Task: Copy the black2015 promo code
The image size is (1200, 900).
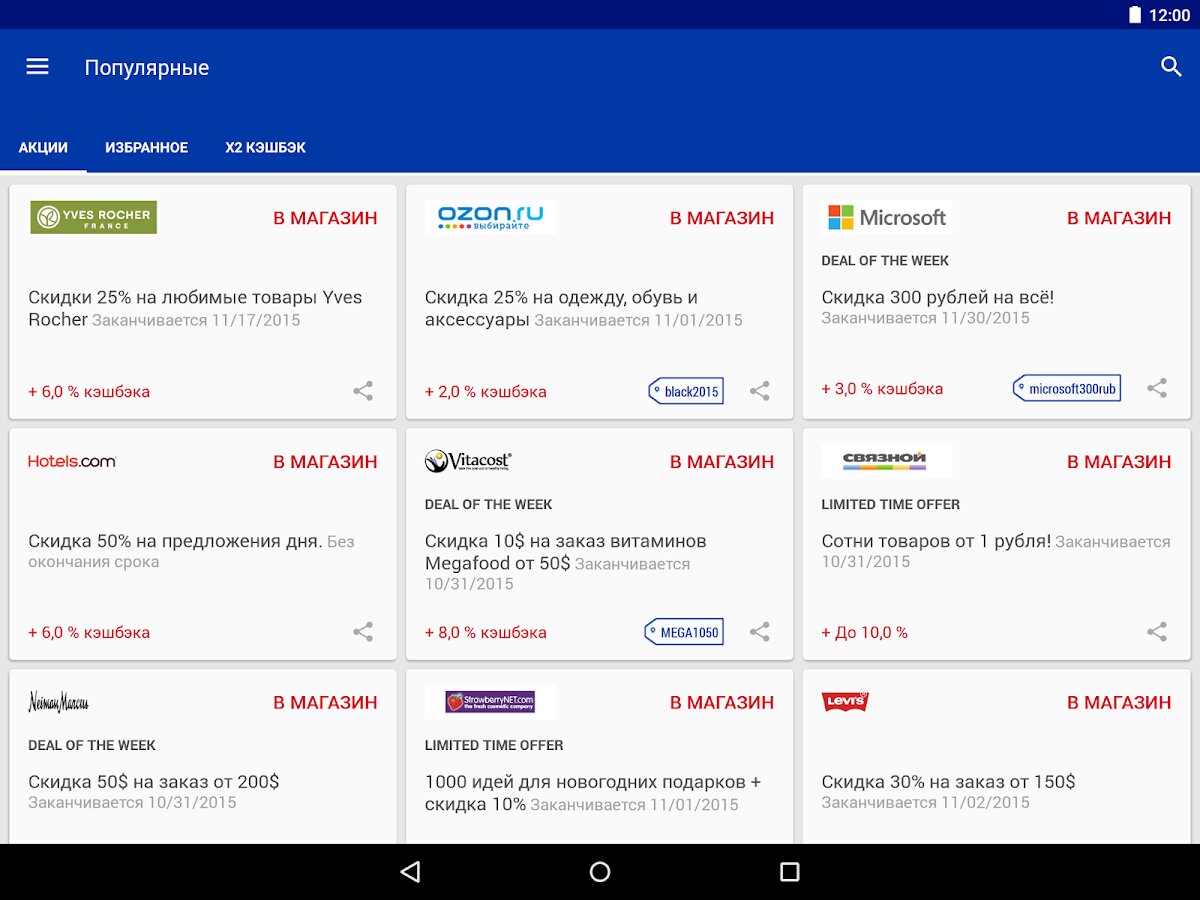Action: (686, 391)
